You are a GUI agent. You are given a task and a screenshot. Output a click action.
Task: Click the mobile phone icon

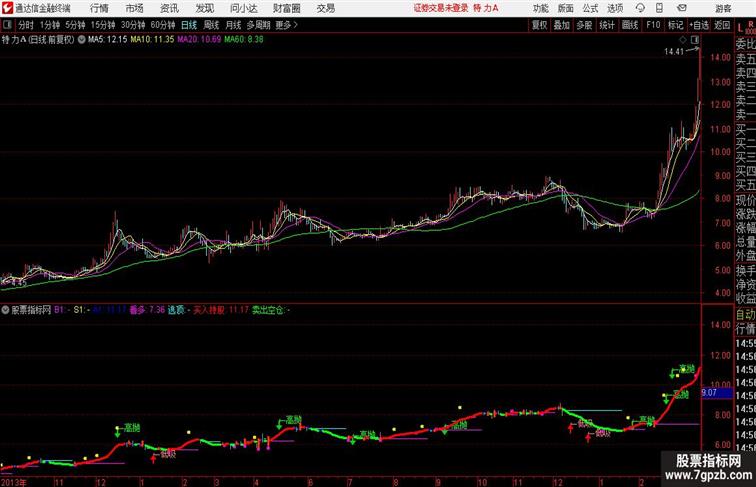tap(659, 8)
